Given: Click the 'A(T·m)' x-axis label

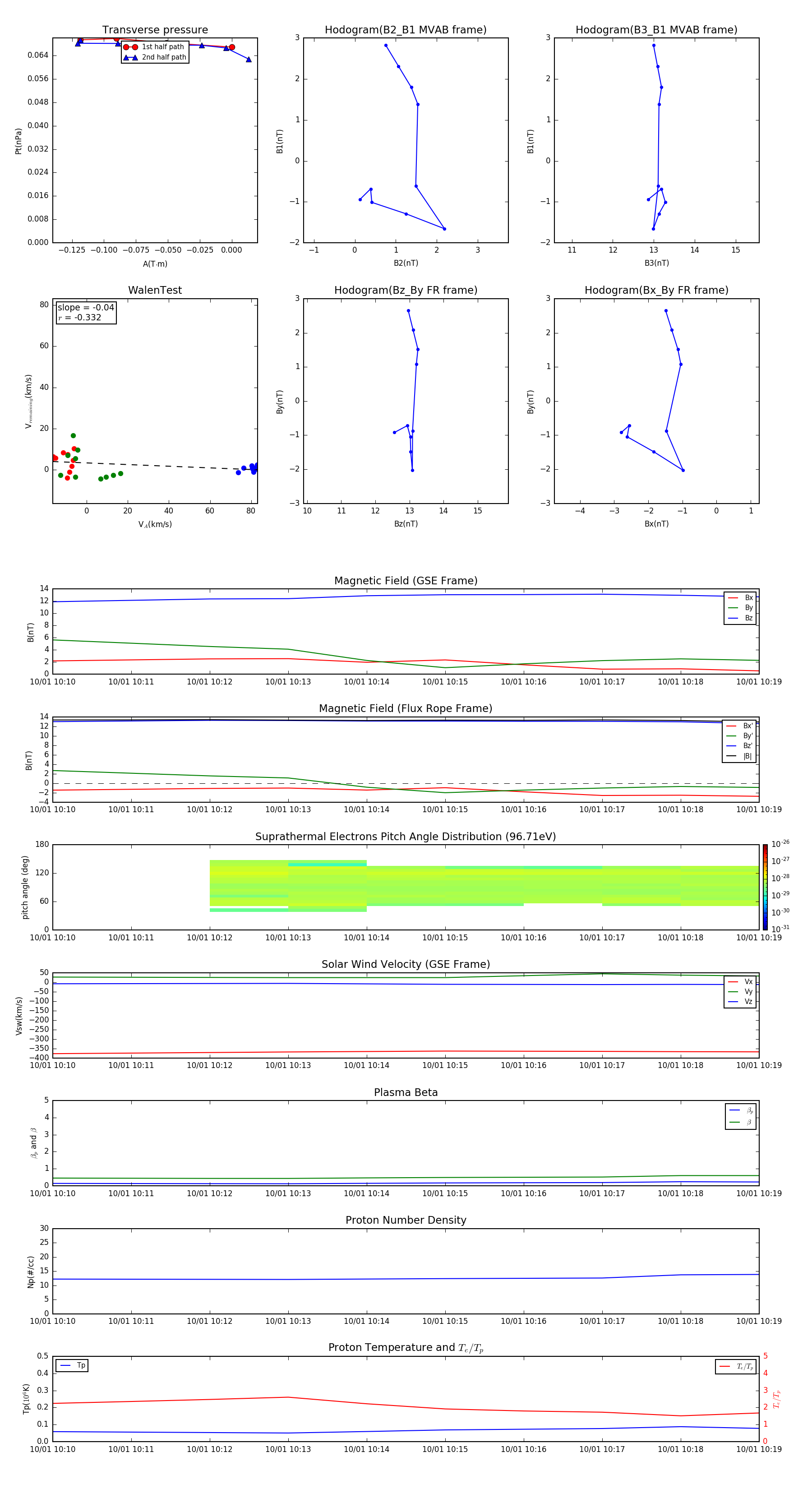Looking at the screenshot, I should pos(155,264).
